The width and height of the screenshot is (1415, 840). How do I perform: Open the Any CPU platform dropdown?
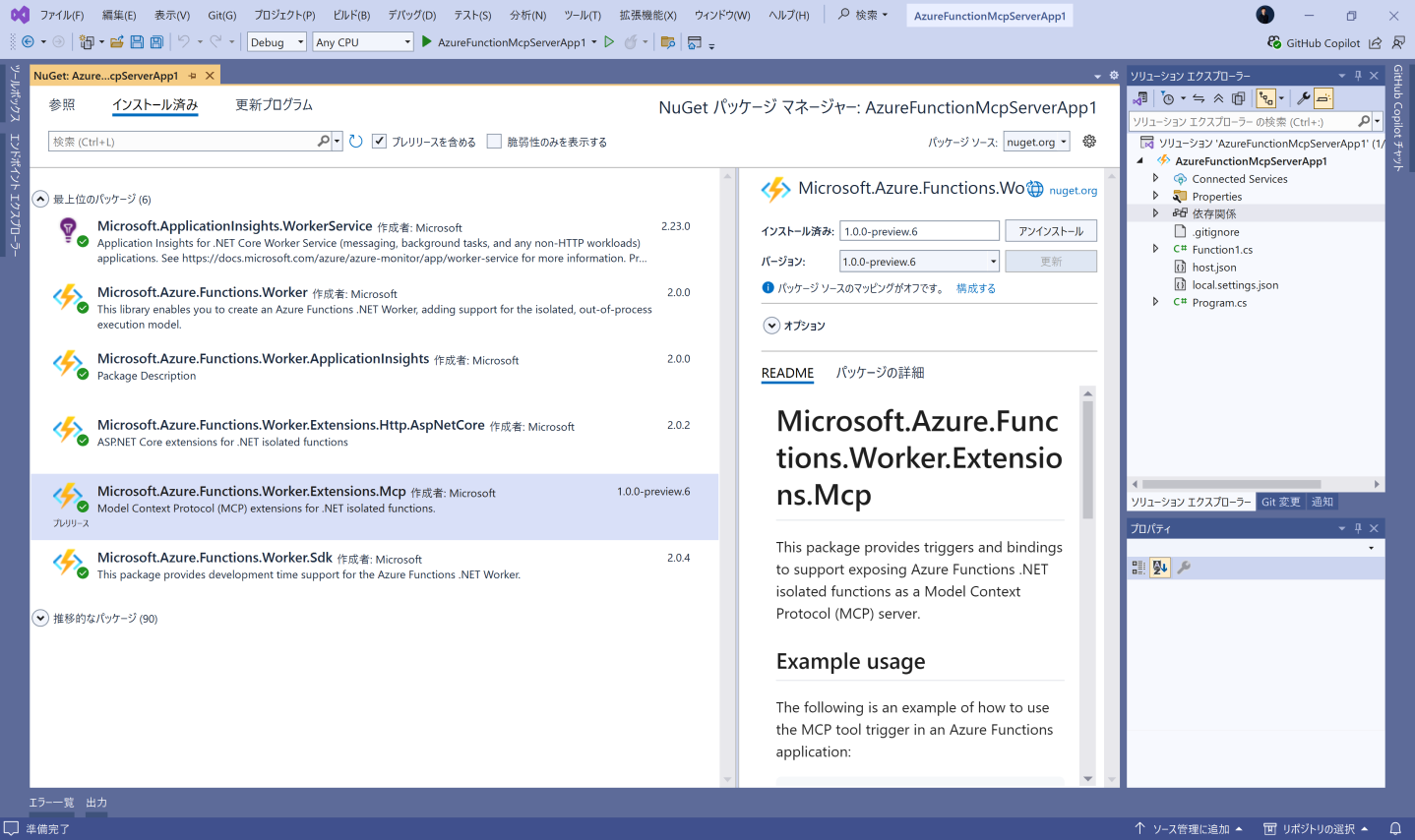[x=363, y=42]
